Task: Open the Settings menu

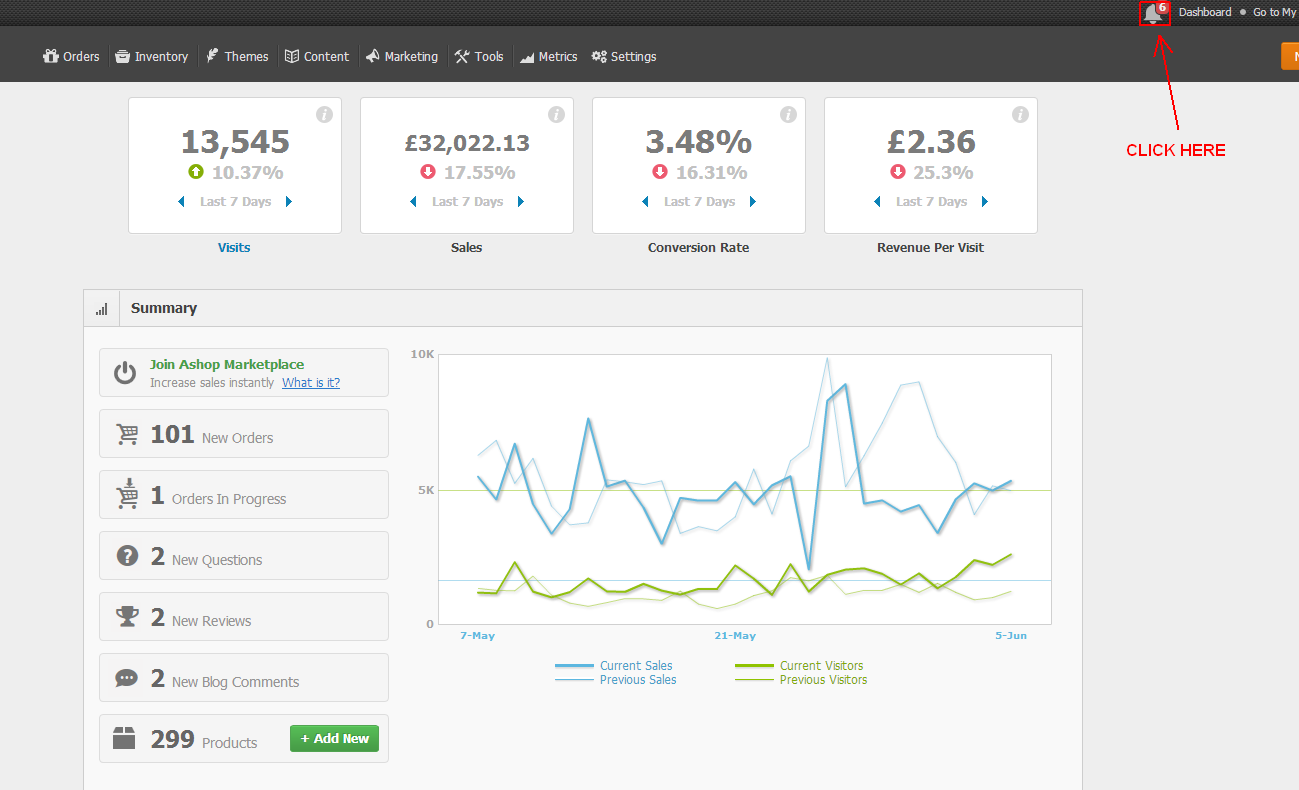Action: pos(624,56)
